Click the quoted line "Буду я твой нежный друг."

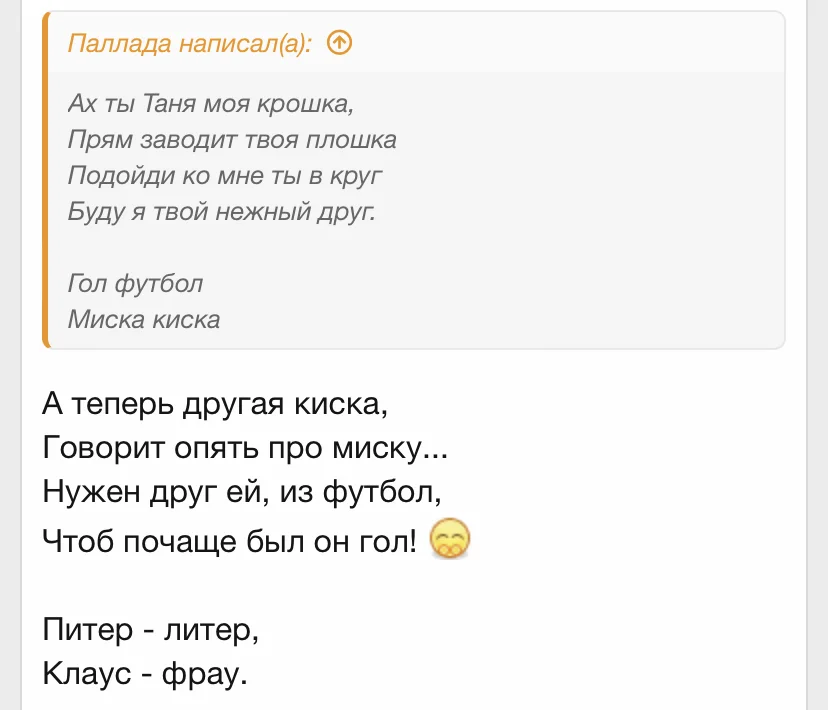click(x=221, y=211)
